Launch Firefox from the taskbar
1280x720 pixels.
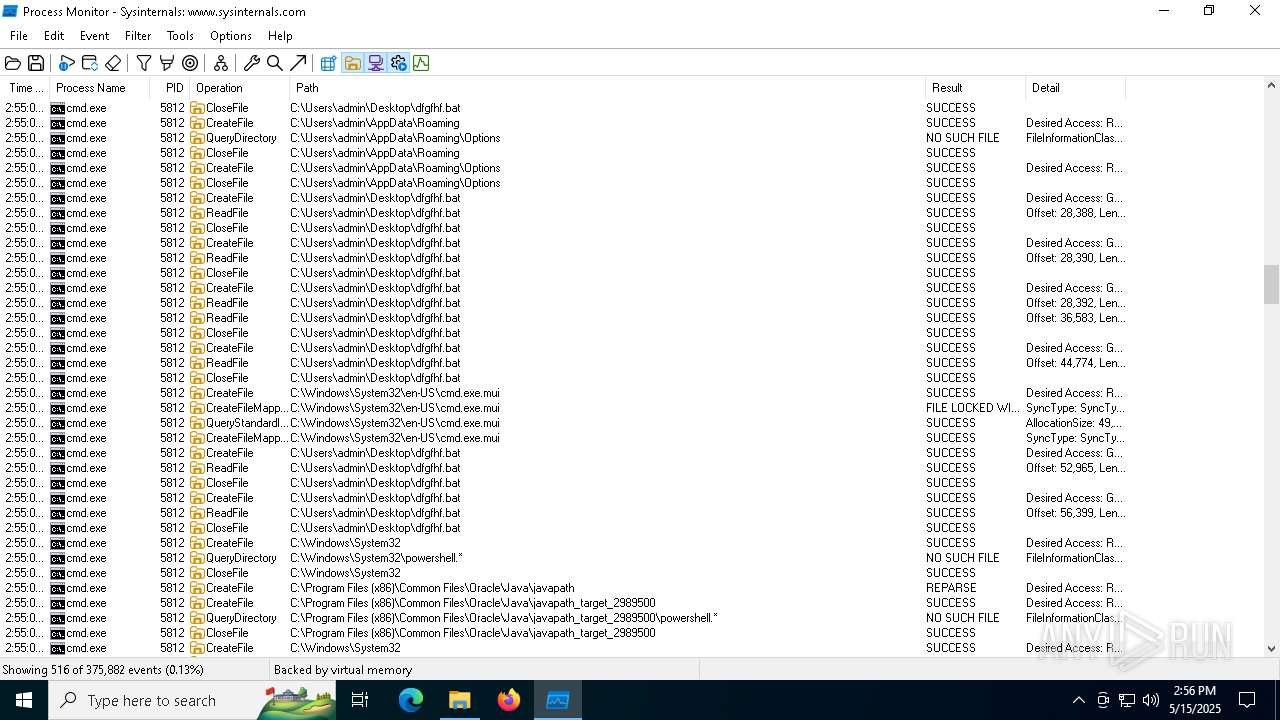(509, 700)
